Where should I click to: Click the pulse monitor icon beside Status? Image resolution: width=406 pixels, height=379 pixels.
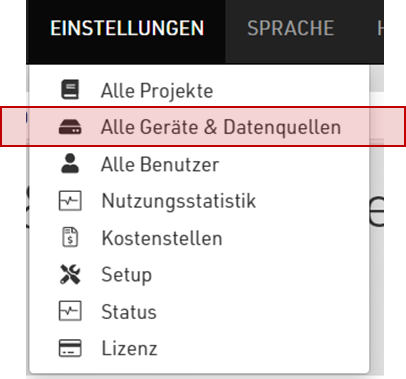(70, 311)
